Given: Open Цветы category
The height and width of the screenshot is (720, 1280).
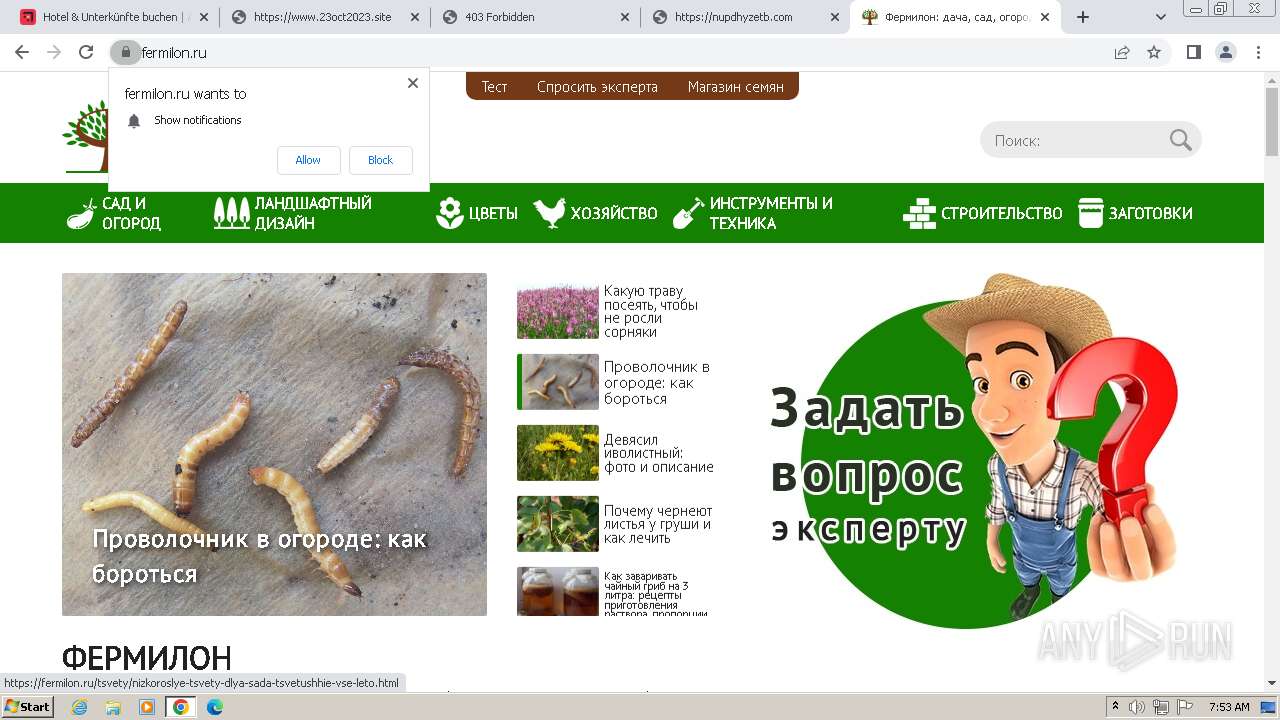Looking at the screenshot, I should point(477,213).
